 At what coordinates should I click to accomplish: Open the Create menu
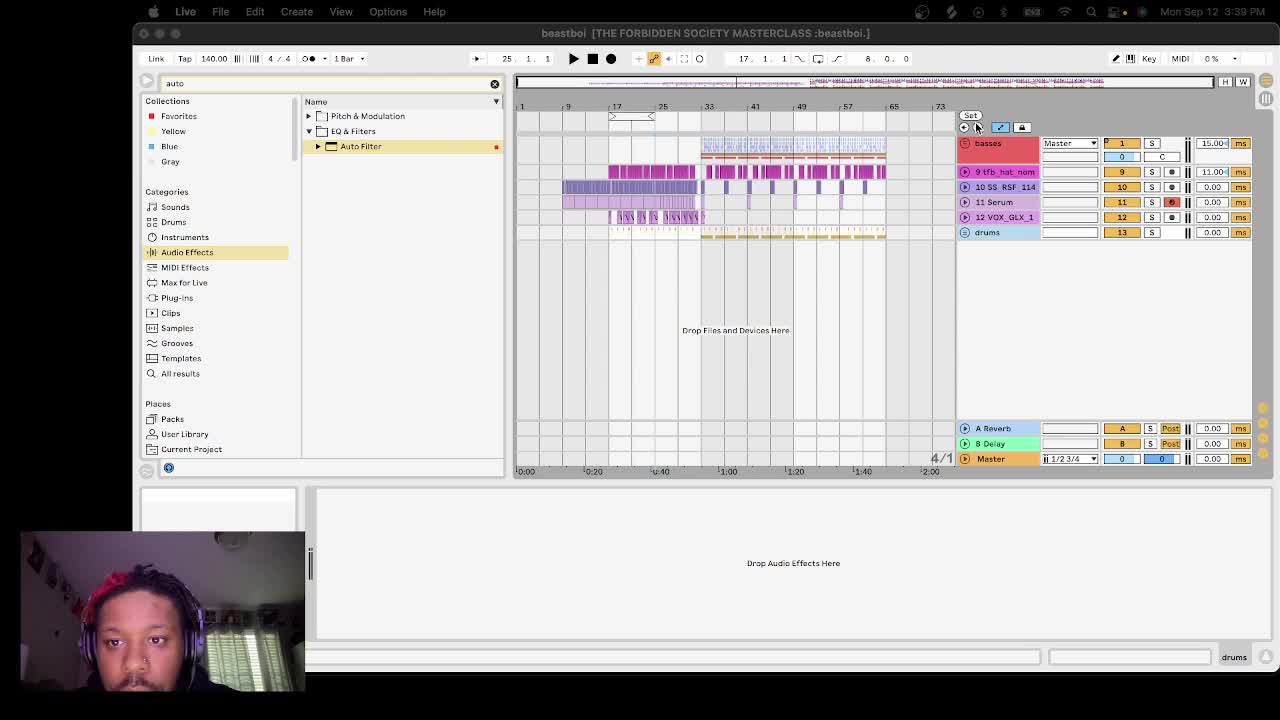(x=297, y=12)
